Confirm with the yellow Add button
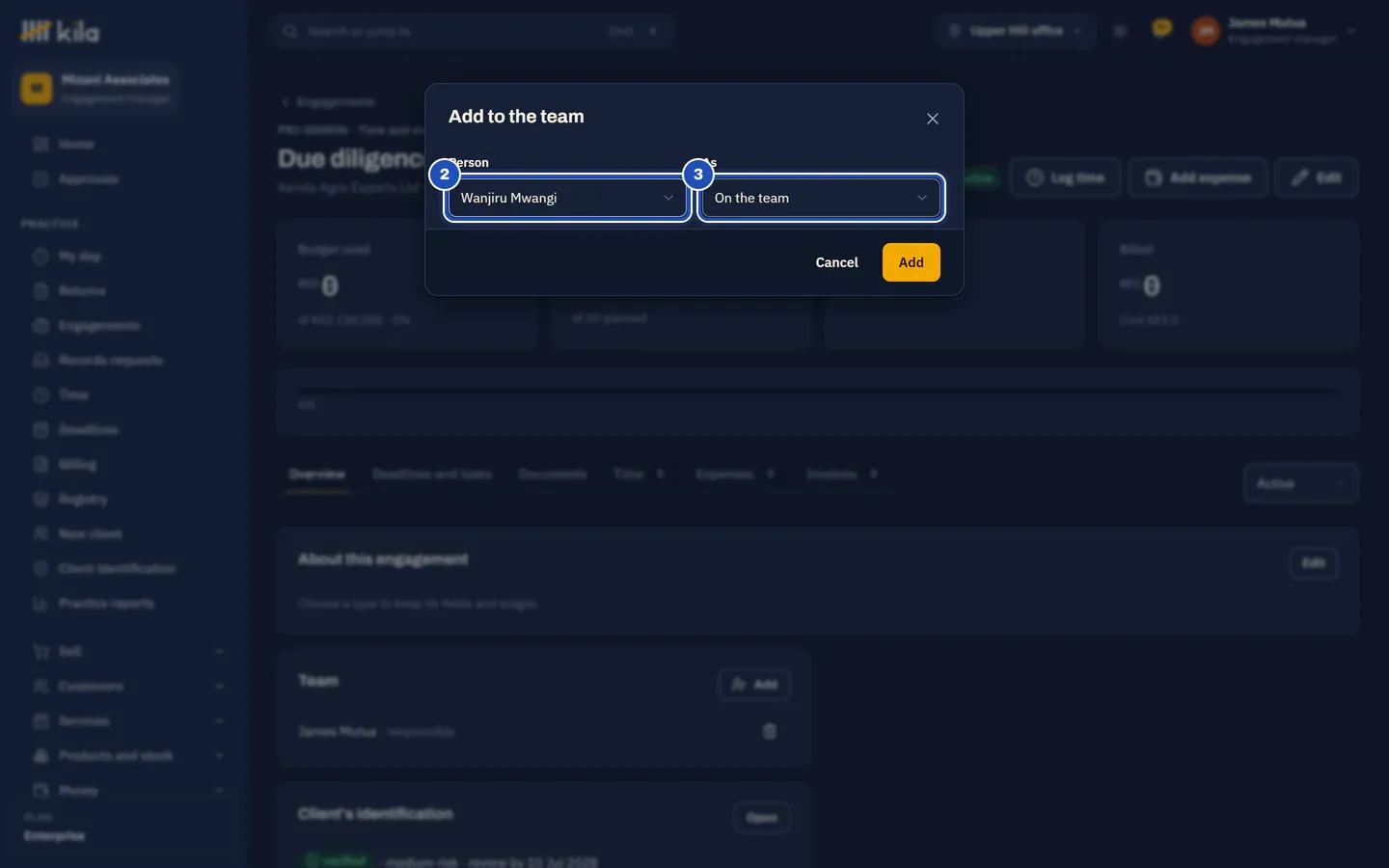The height and width of the screenshot is (868, 1389). tap(912, 262)
